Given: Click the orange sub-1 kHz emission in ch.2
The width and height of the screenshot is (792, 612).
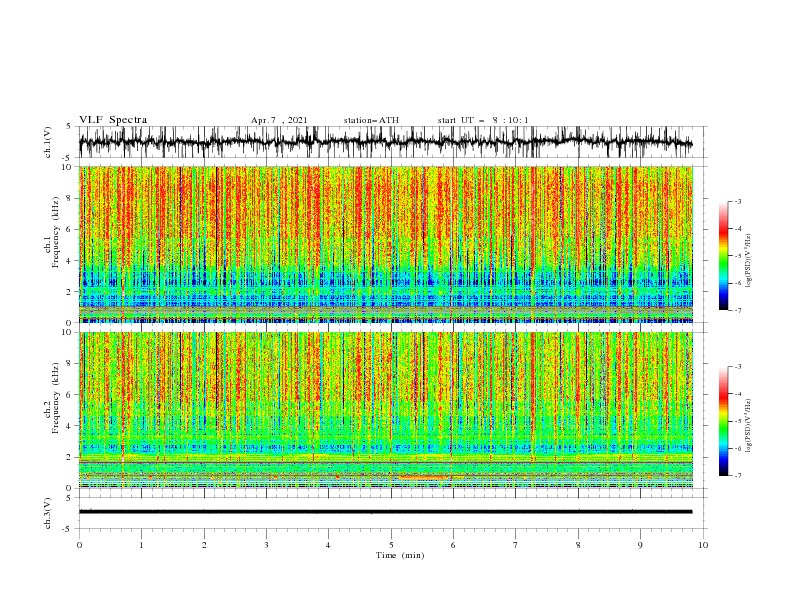Looking at the screenshot, I should click(x=423, y=477).
